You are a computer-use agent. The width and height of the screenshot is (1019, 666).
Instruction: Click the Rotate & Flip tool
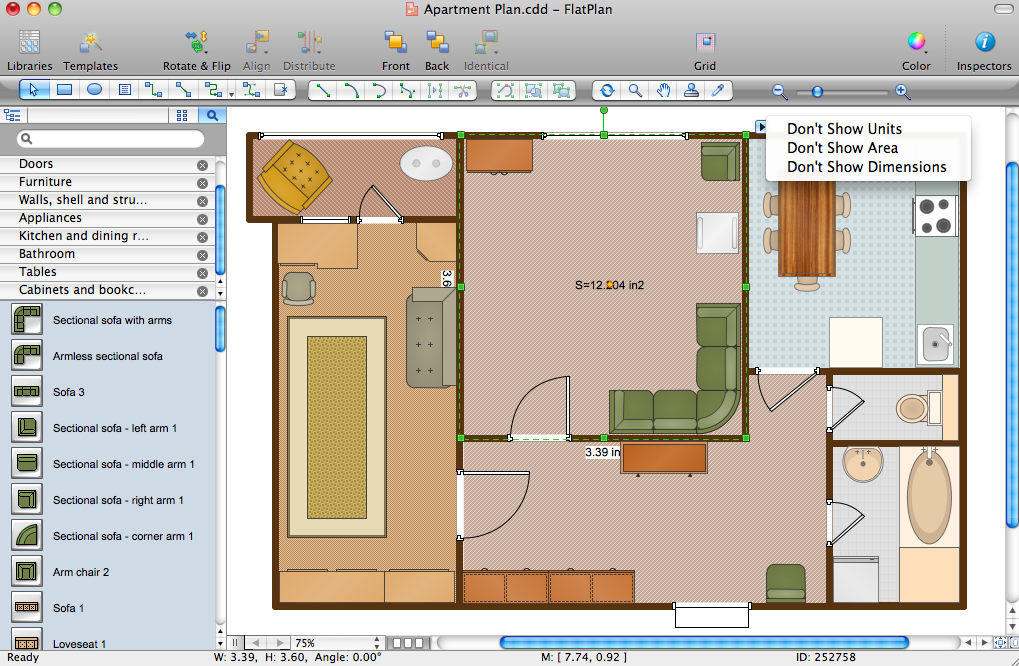196,50
